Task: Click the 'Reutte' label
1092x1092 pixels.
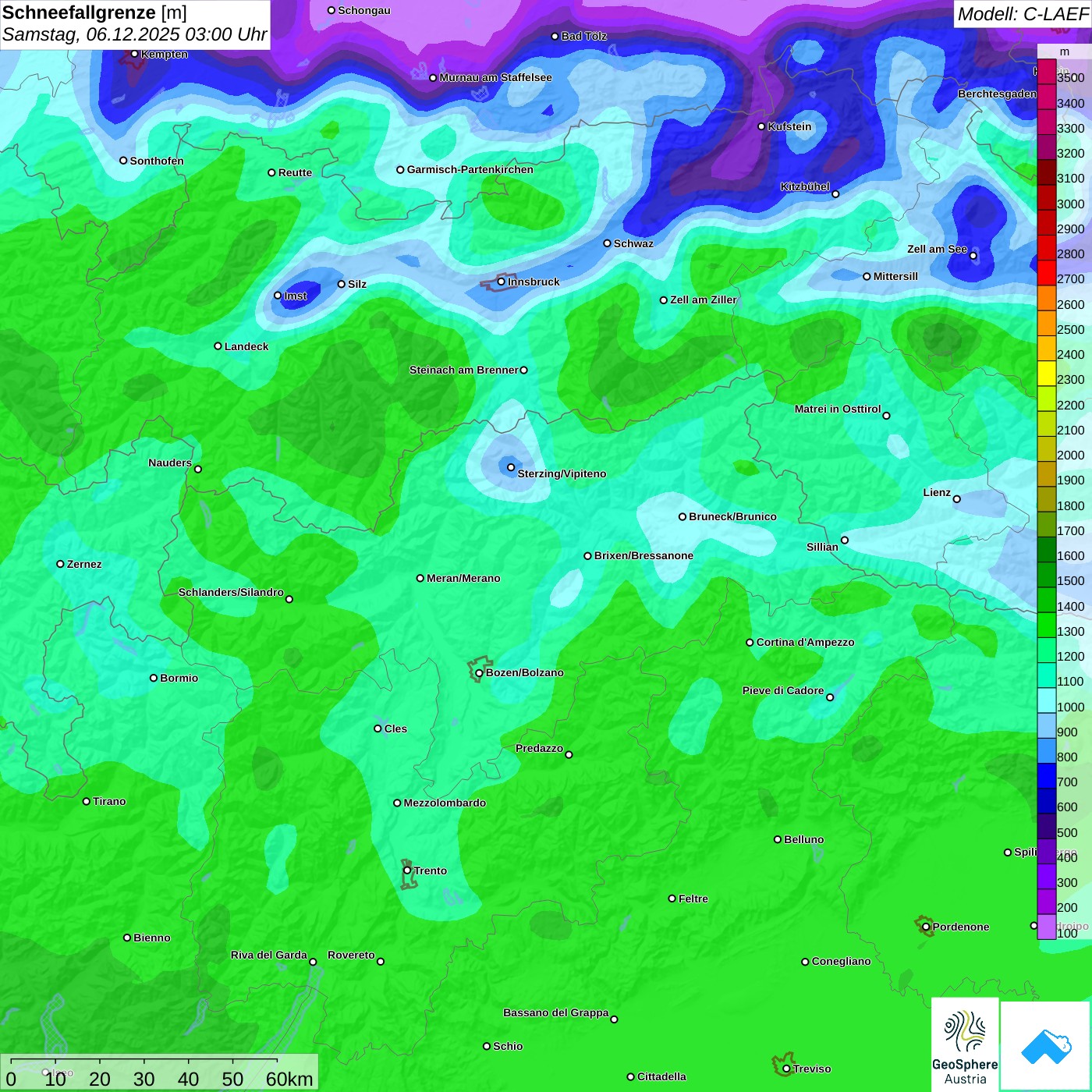Action: coord(295,172)
